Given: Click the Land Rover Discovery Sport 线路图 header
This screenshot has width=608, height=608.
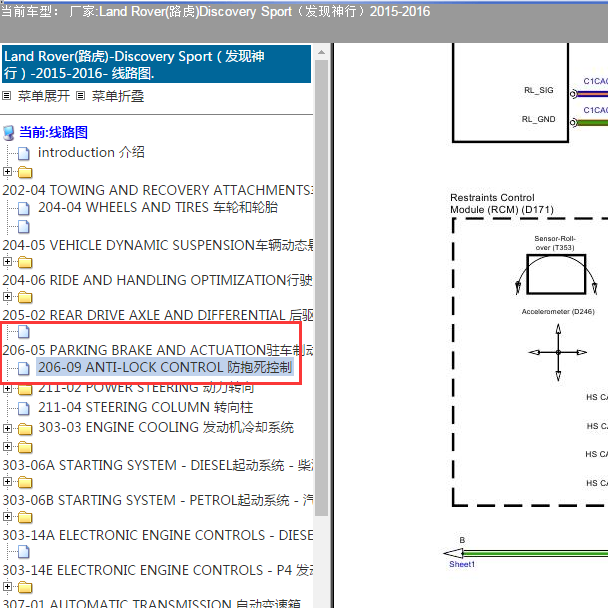Looking at the screenshot, I should pos(156,64).
